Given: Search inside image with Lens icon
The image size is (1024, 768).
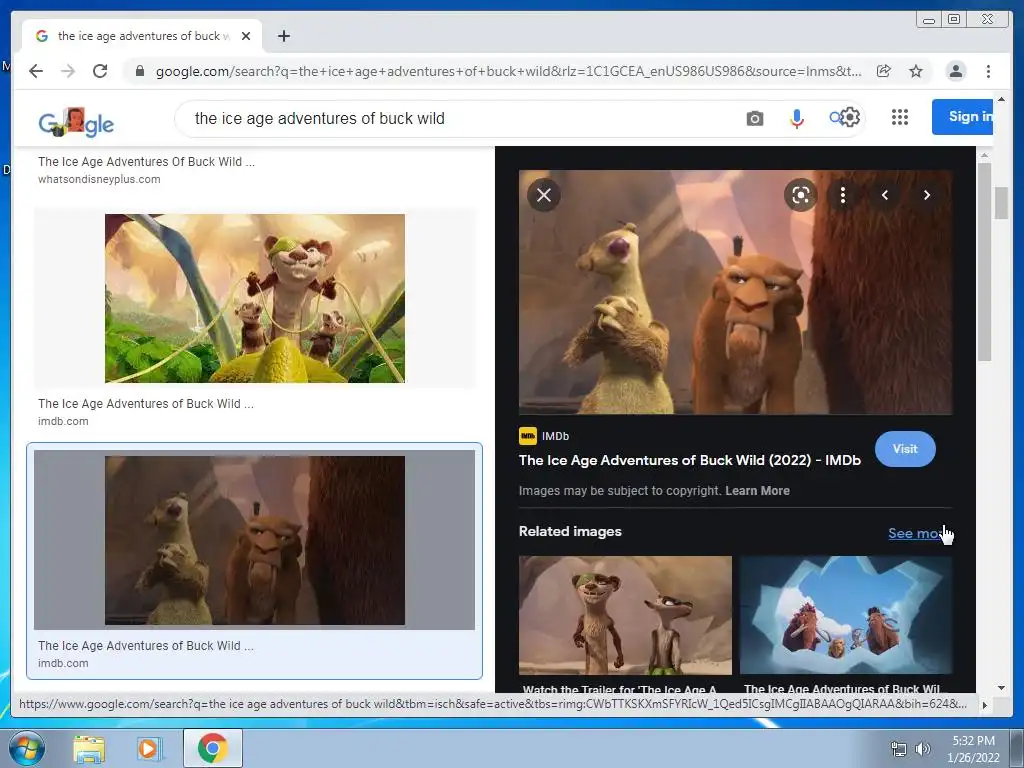Looking at the screenshot, I should 801,195.
